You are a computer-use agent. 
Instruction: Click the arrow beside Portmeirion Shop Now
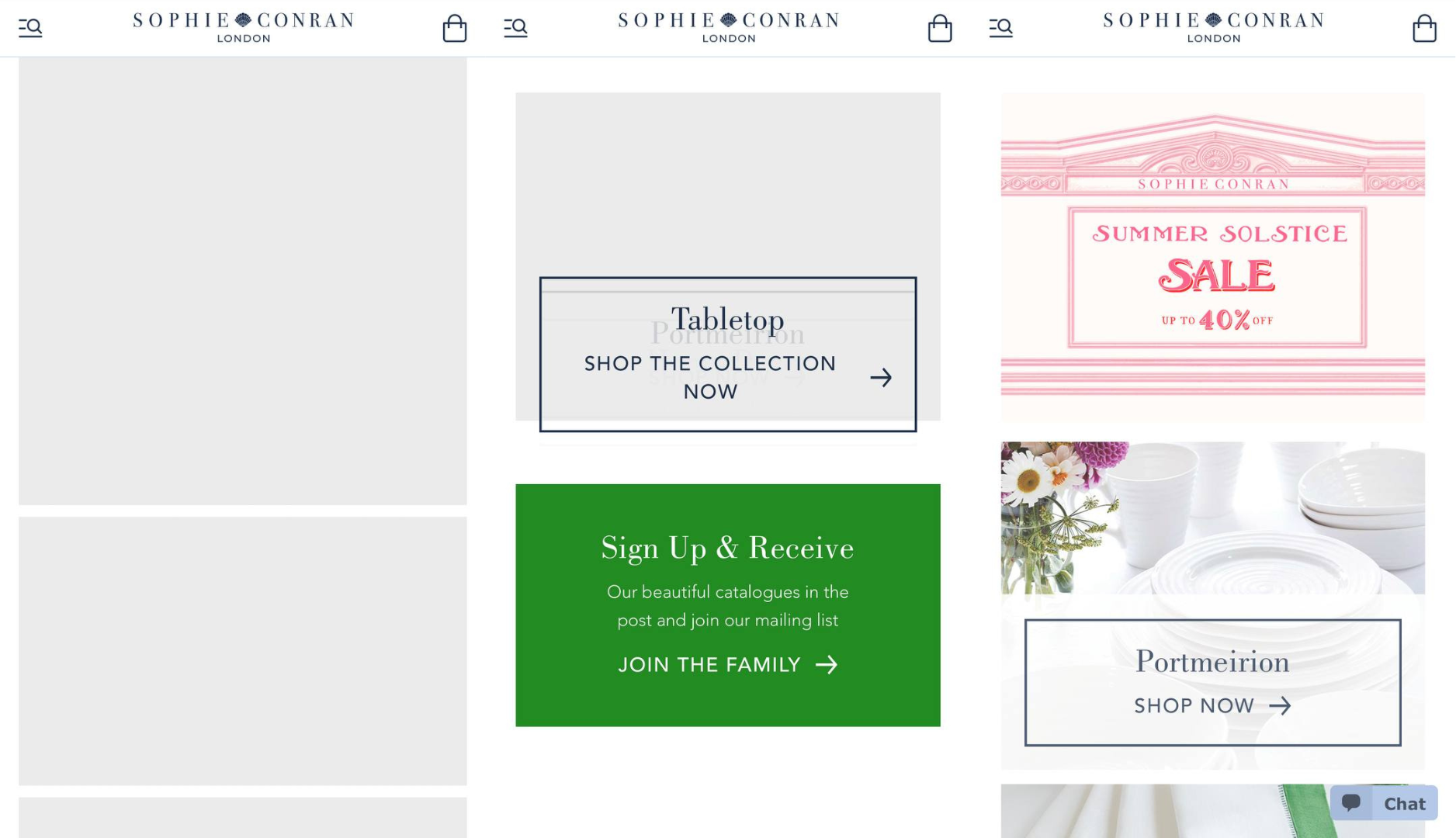[1281, 706]
